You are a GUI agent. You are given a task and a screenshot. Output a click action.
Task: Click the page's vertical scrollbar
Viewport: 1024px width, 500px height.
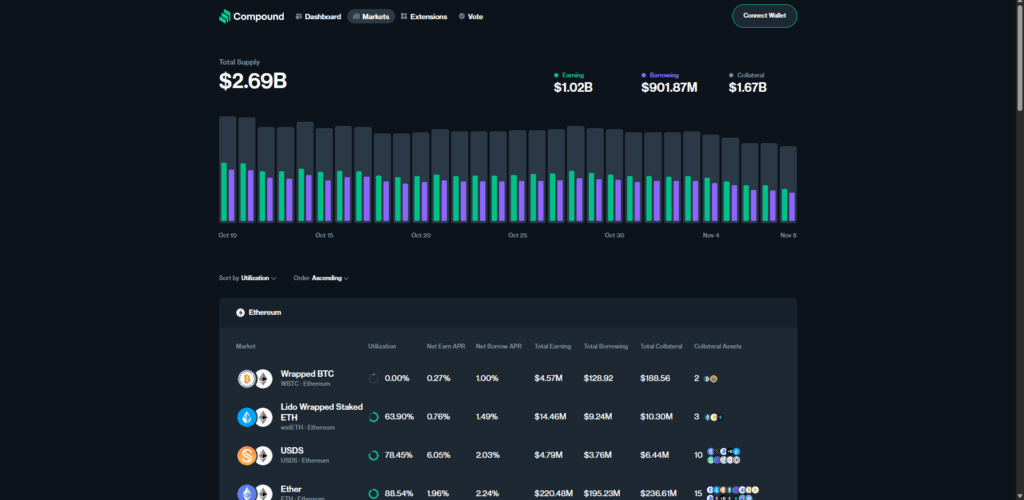coord(1018,60)
